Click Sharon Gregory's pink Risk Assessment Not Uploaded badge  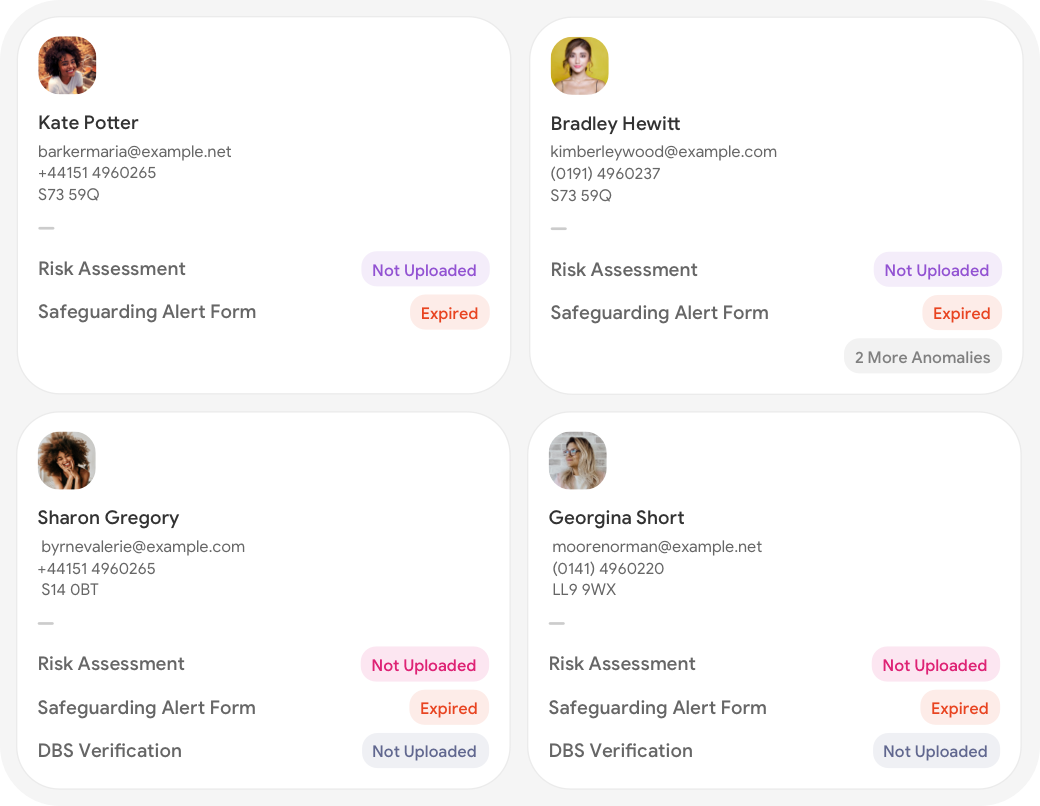tap(424, 665)
